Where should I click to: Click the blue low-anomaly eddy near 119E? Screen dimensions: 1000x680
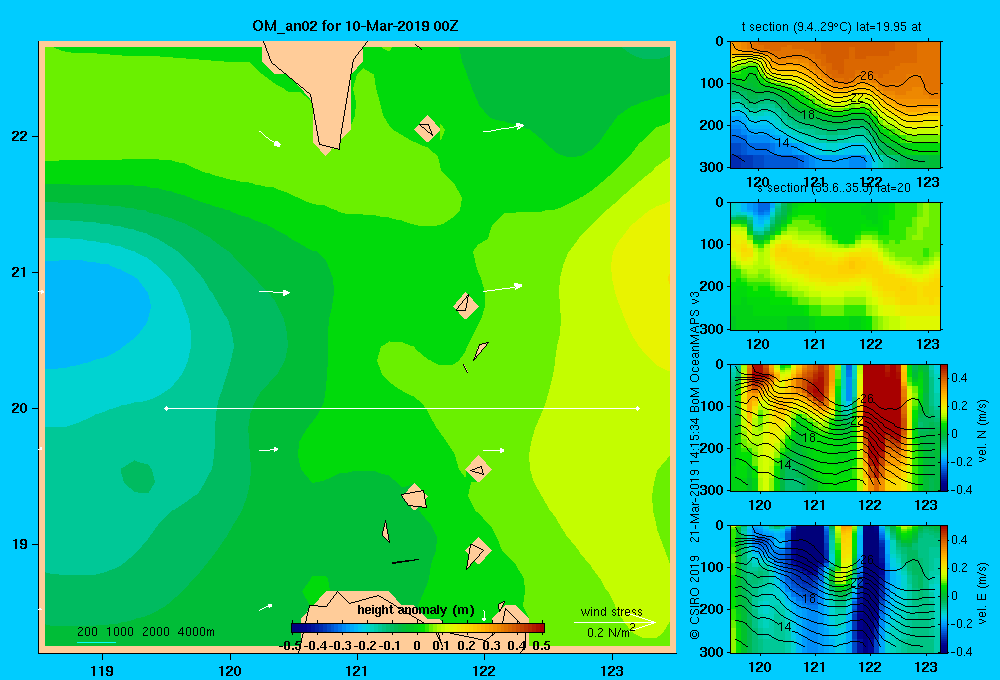[x=96, y=314]
